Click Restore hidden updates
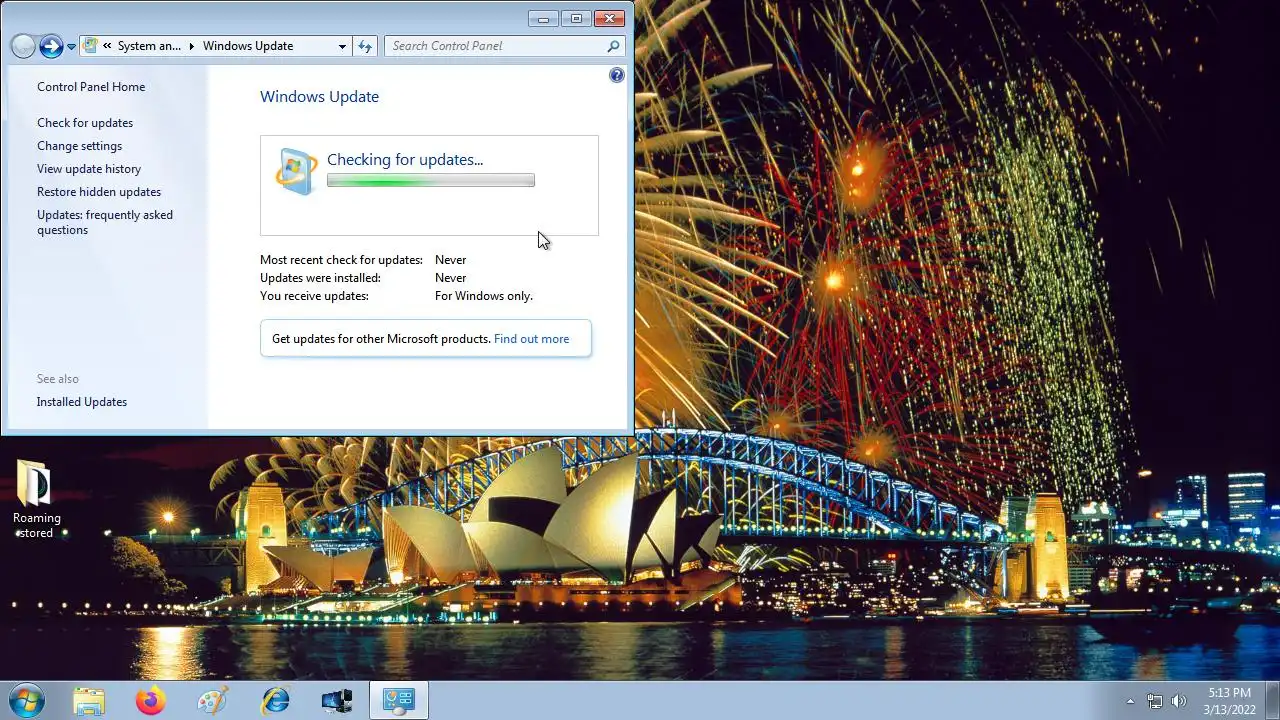 click(x=99, y=192)
